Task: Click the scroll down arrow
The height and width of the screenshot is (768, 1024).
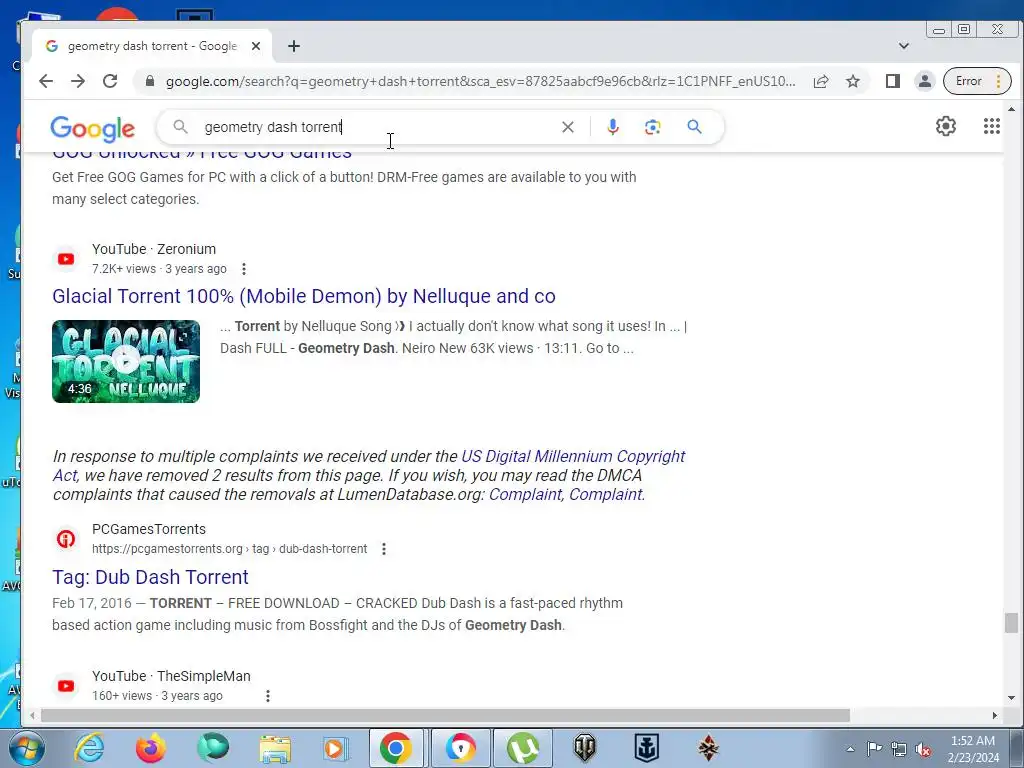Action: [1011, 697]
